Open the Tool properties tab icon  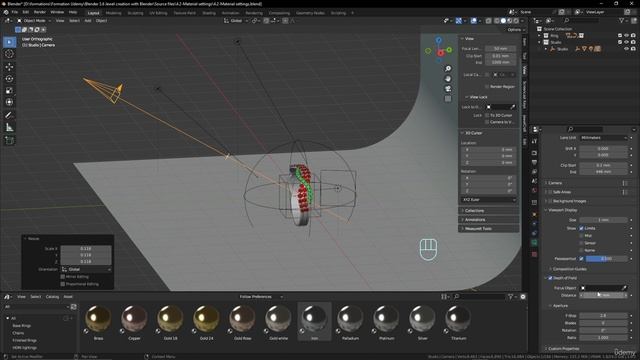(534, 141)
